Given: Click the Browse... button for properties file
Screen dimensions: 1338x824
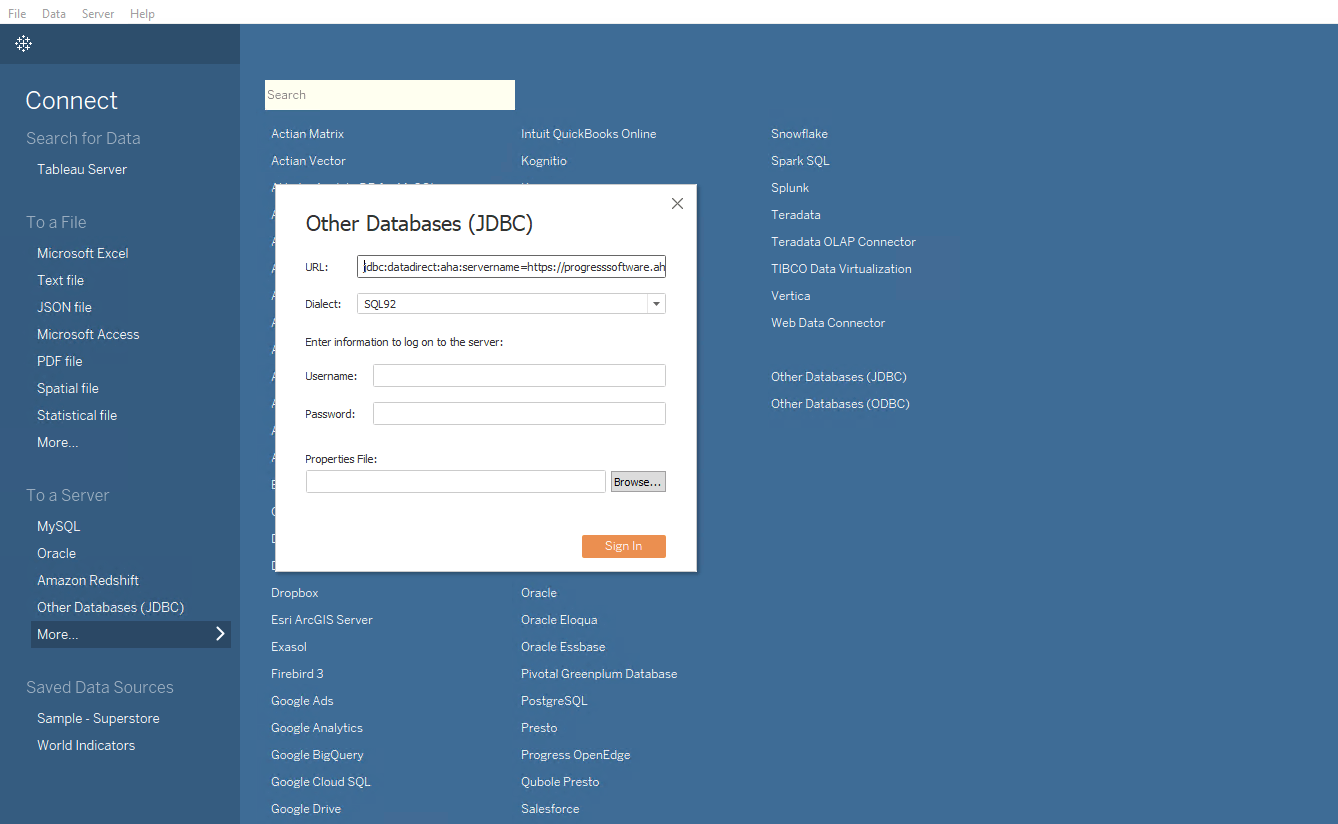Looking at the screenshot, I should (638, 482).
